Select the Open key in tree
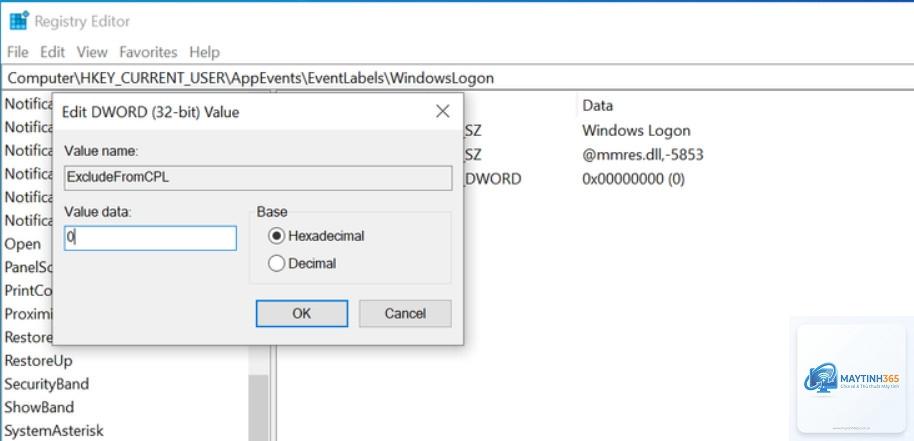The width and height of the screenshot is (914, 441). [23, 244]
